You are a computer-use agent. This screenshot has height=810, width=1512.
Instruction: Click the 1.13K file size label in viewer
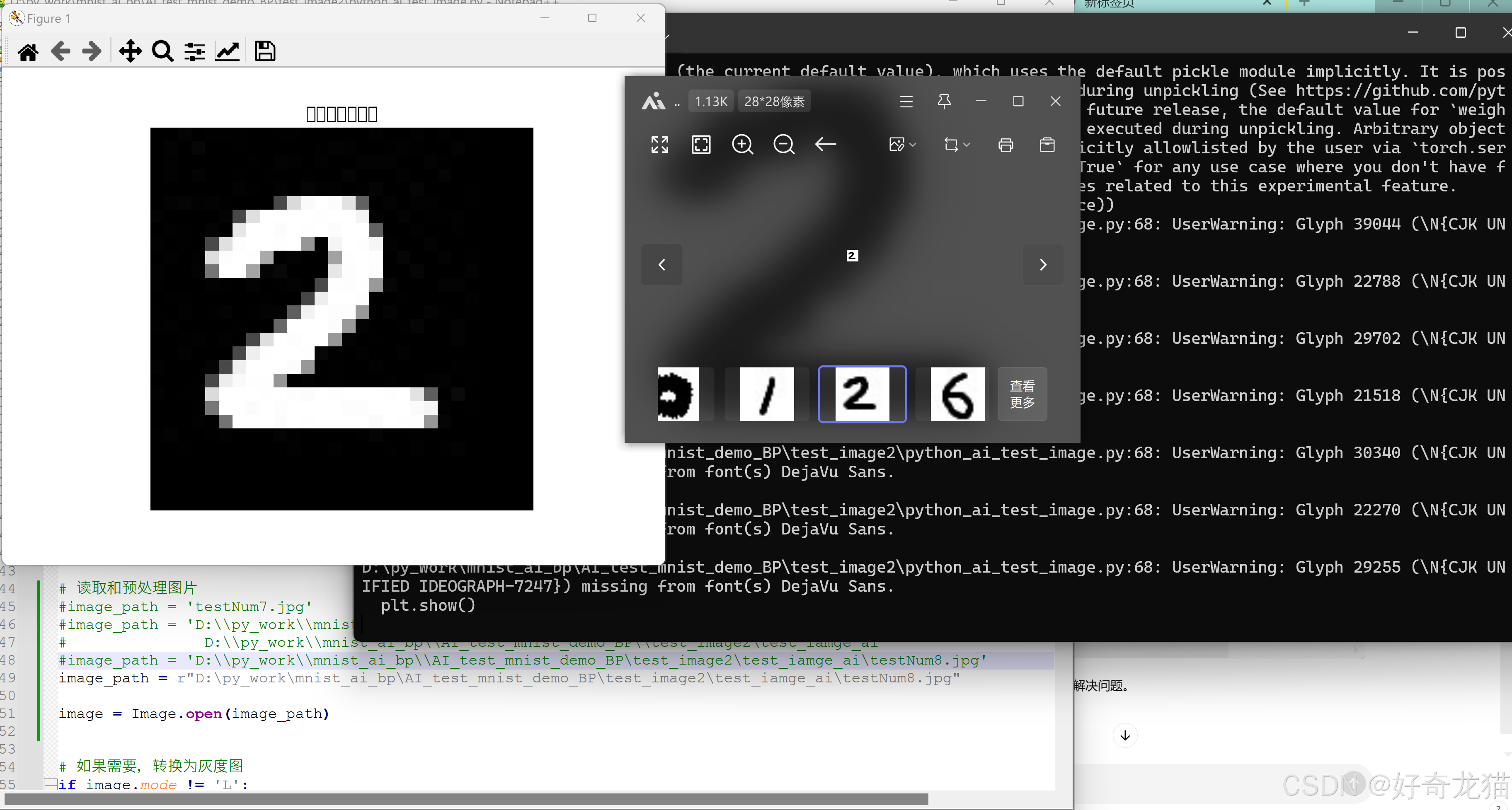point(711,102)
